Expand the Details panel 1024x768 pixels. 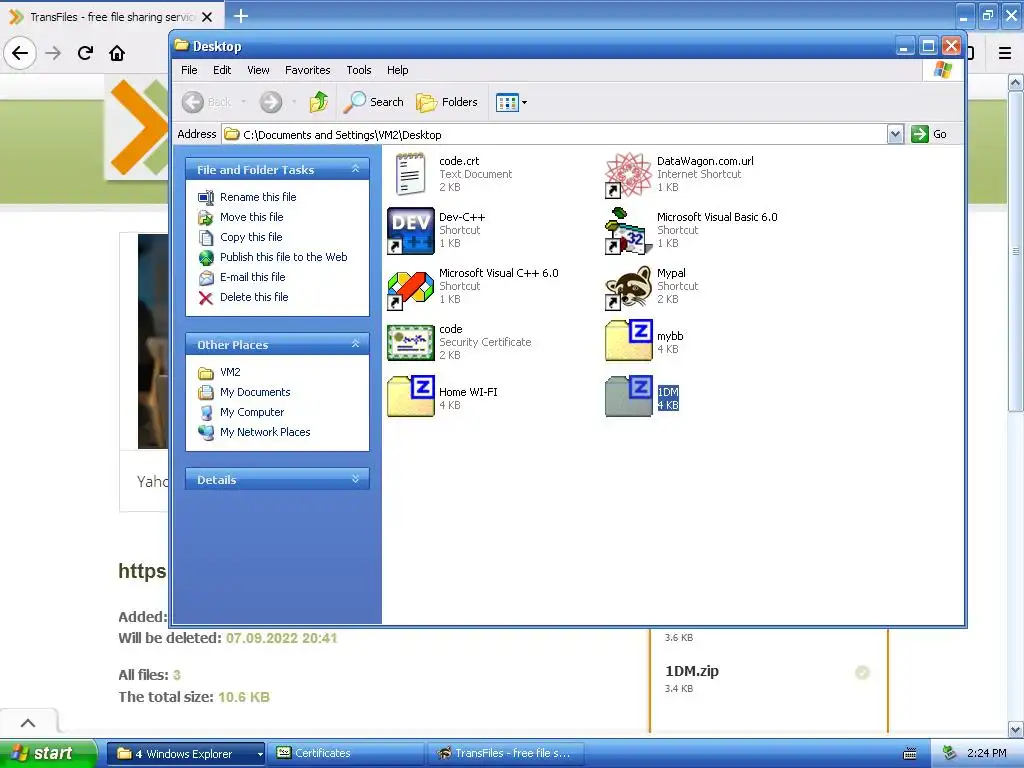tap(355, 479)
